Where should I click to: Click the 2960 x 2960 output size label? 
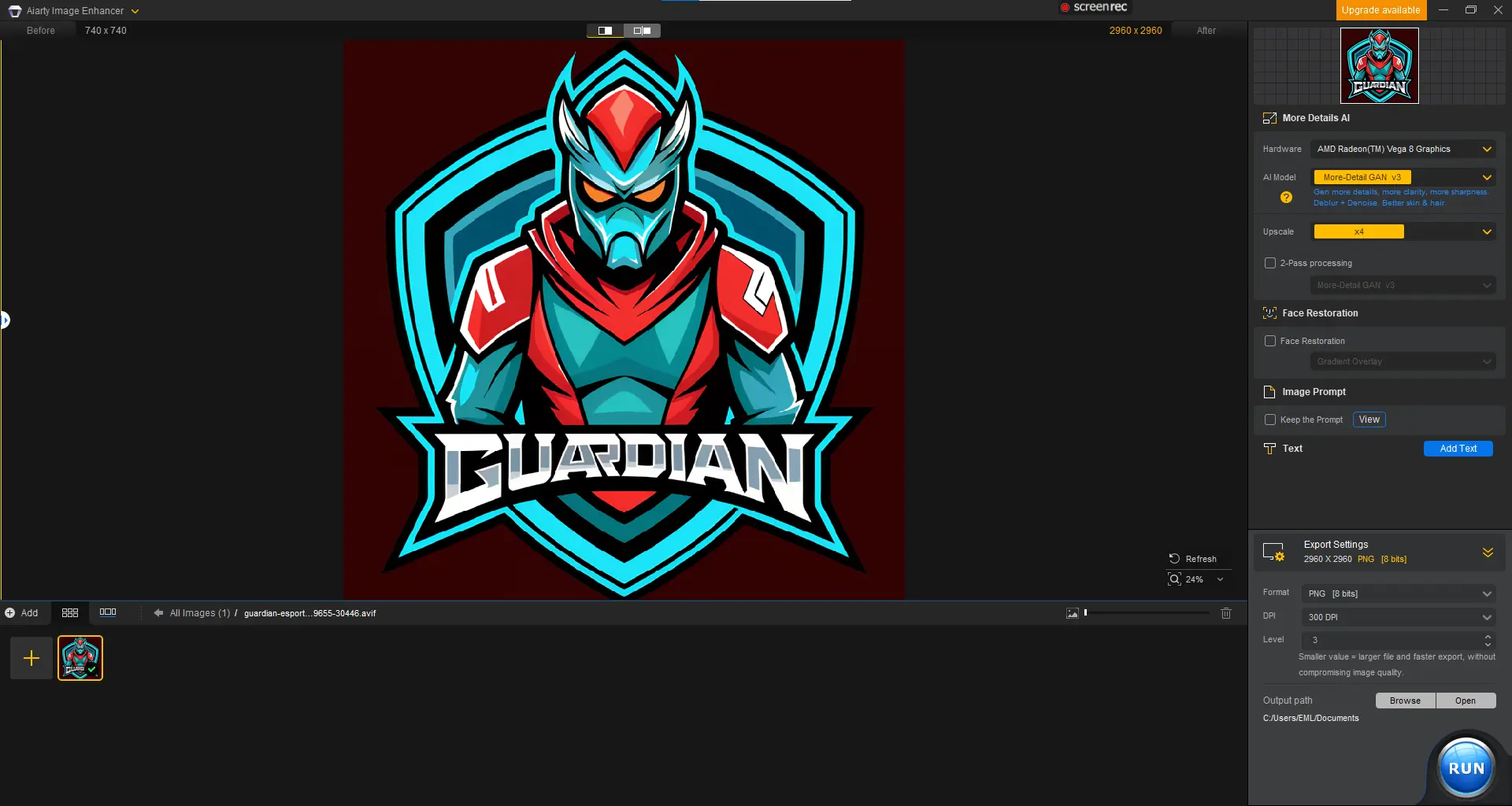point(1135,31)
